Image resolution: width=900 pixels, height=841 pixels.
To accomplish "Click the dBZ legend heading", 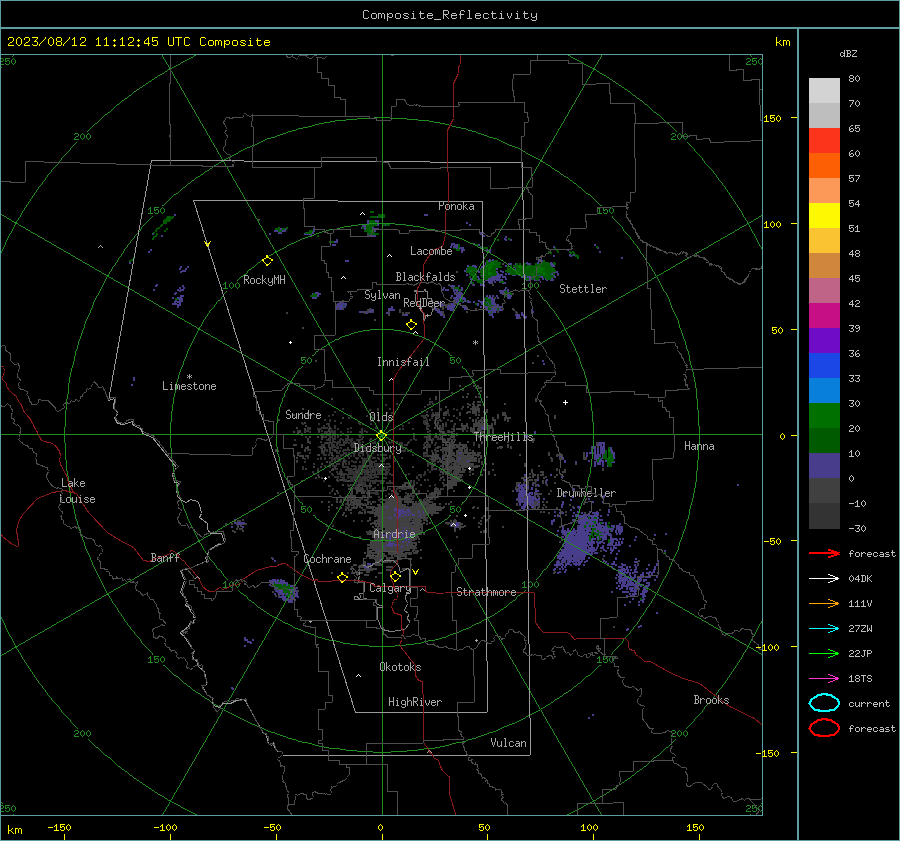I will coord(848,54).
